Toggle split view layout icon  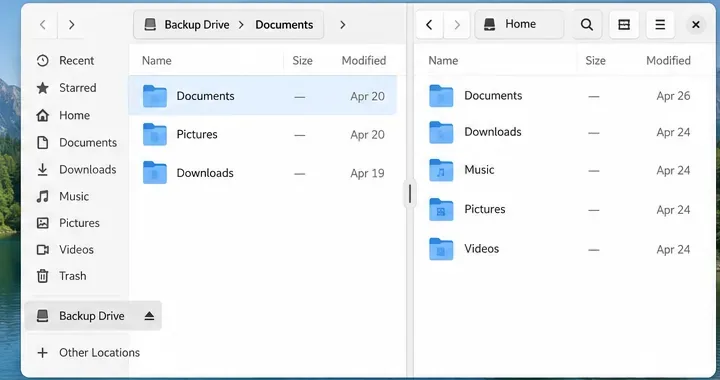pyautogui.click(x=624, y=24)
